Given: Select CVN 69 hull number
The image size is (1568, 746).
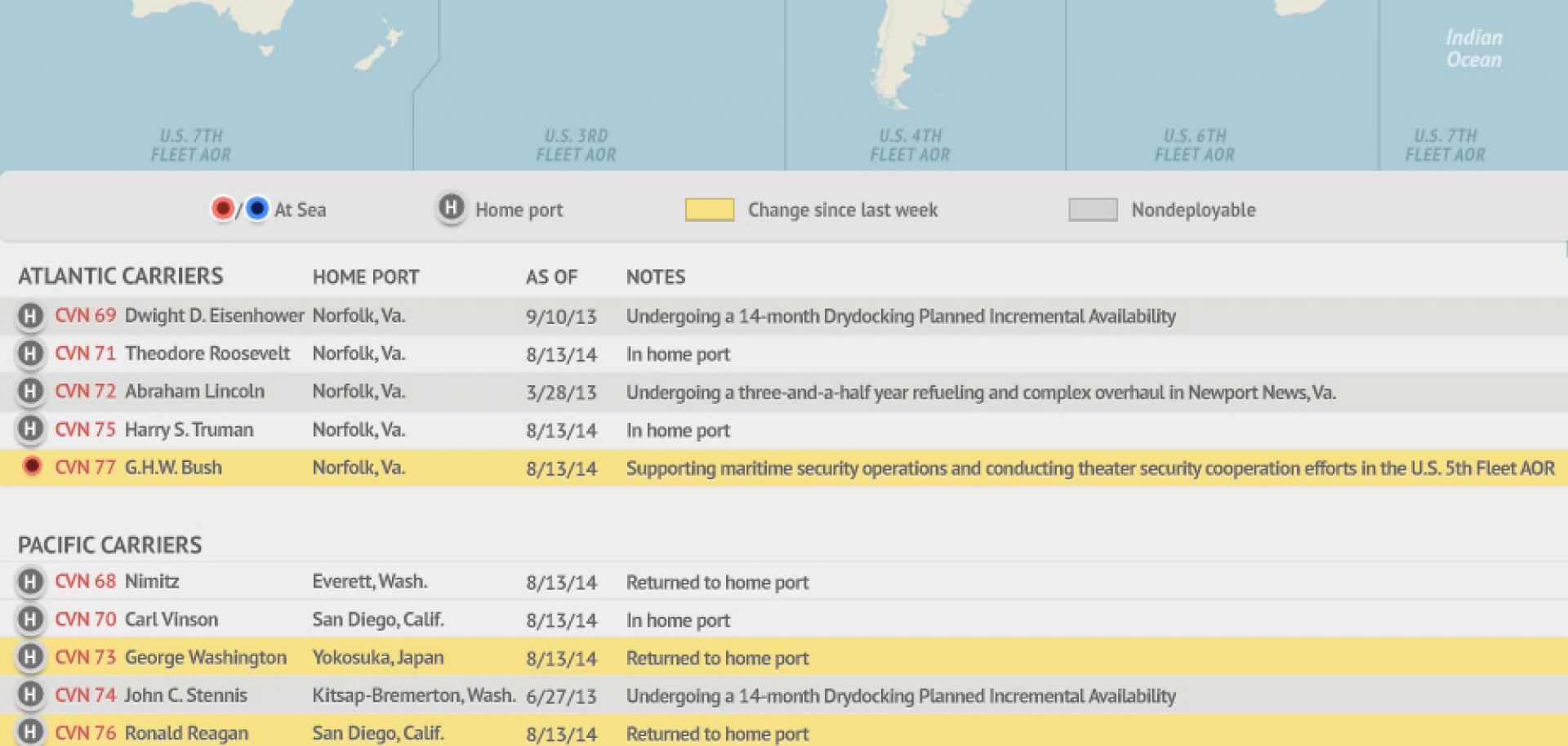Looking at the screenshot, I should [x=86, y=316].
